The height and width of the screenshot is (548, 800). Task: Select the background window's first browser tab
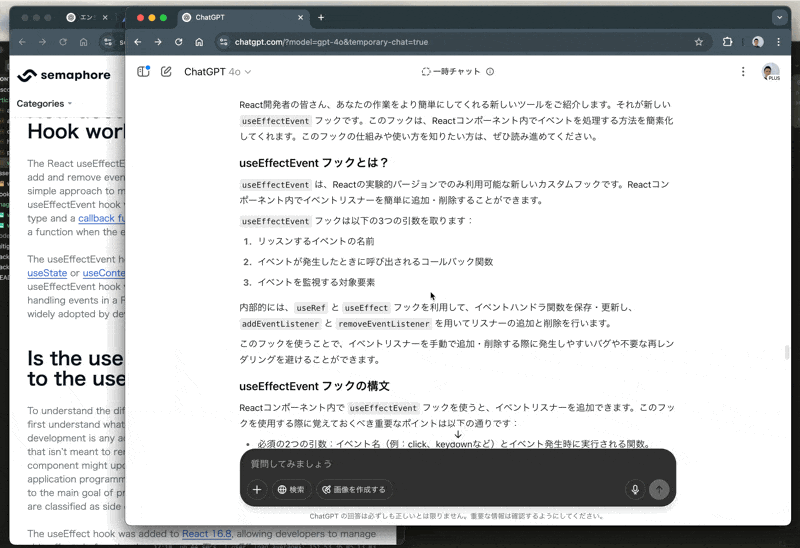(87, 17)
